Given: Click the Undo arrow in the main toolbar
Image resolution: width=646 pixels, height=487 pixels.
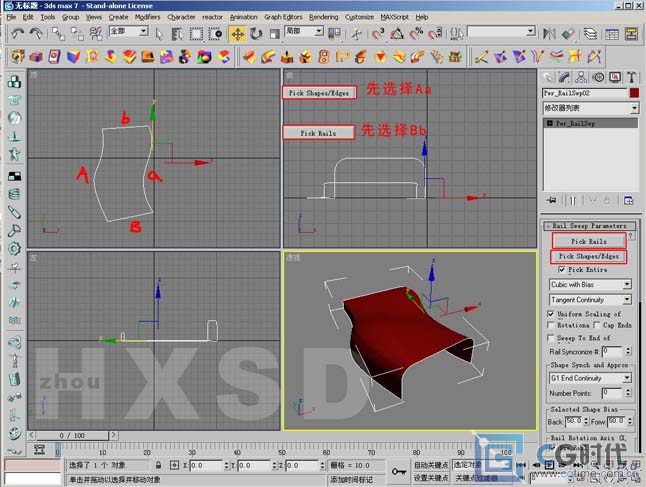Looking at the screenshot, I should click(17, 33).
